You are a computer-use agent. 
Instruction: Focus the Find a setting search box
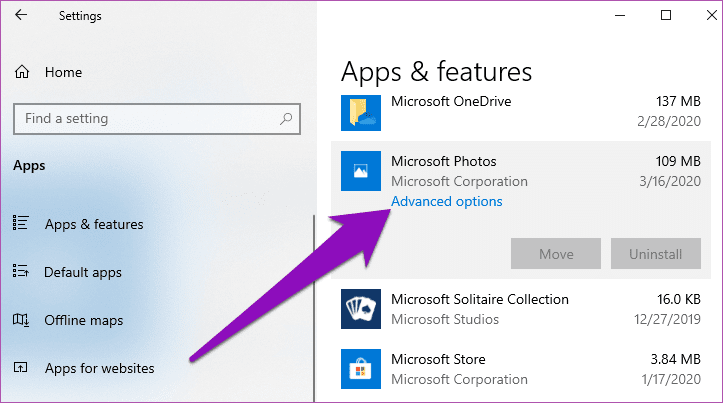coord(157,119)
